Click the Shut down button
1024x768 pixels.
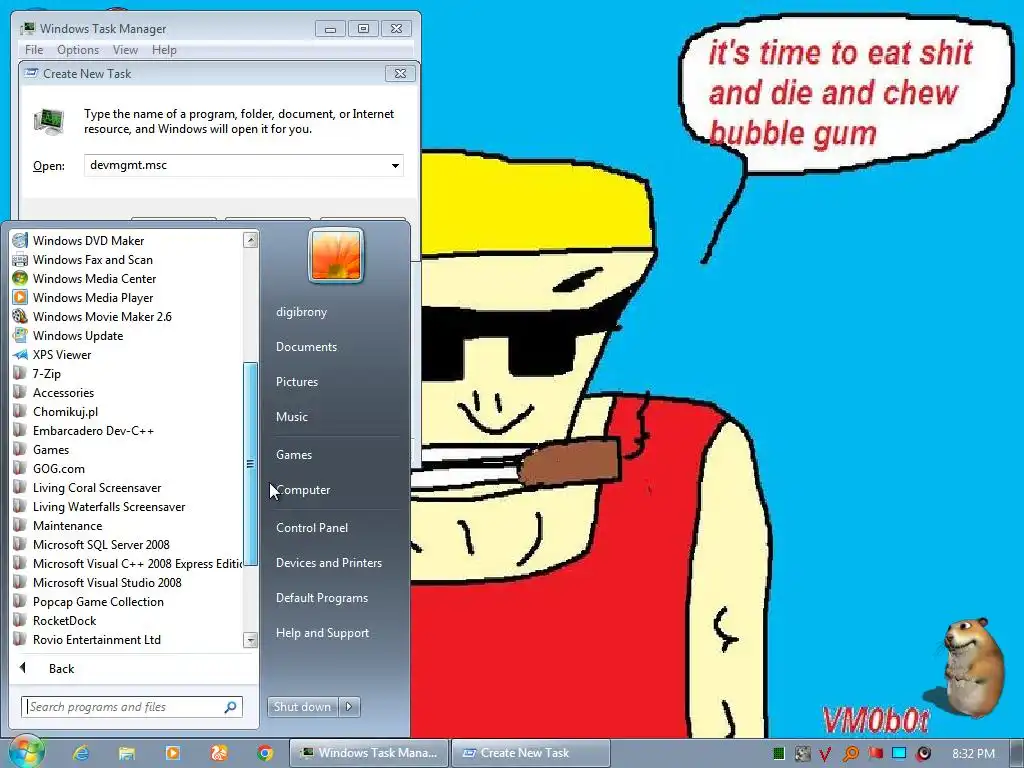point(302,707)
